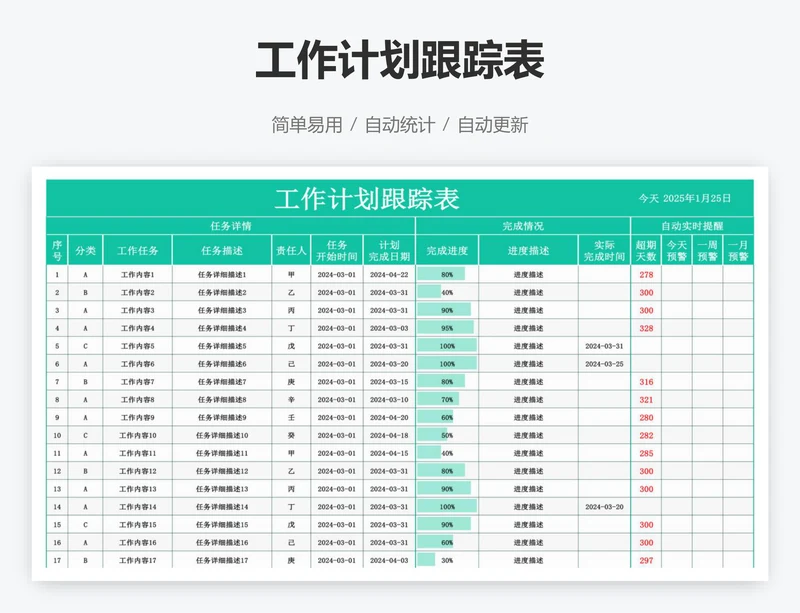Select the 任务详情 group header
The width and height of the screenshot is (800, 613).
(231, 226)
